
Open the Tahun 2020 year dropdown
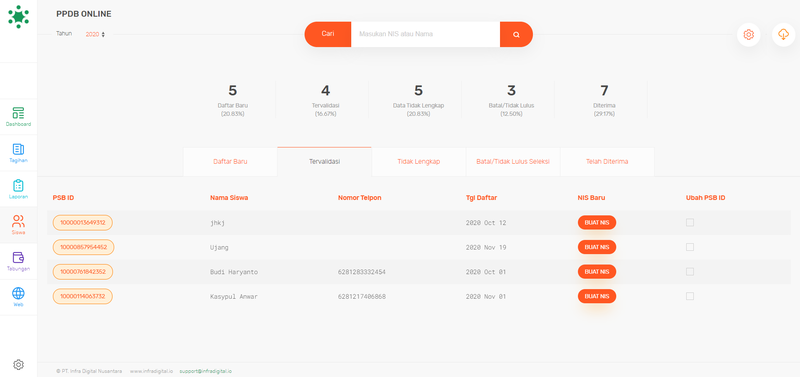[x=95, y=34]
